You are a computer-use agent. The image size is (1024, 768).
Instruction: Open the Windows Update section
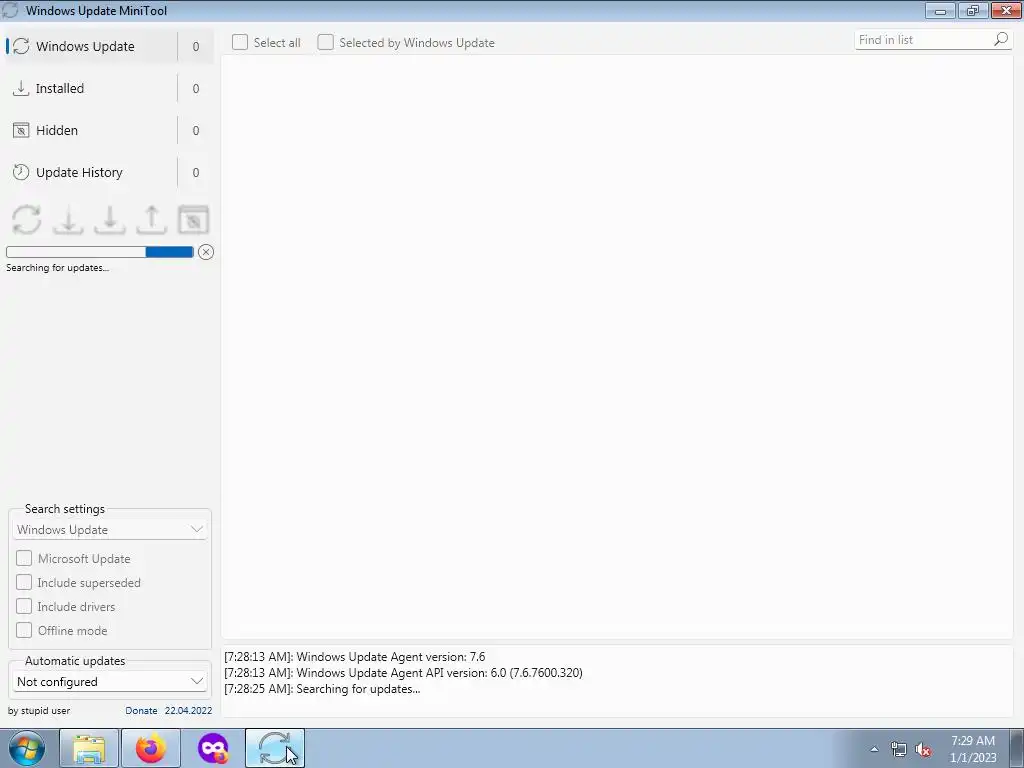[x=109, y=46]
